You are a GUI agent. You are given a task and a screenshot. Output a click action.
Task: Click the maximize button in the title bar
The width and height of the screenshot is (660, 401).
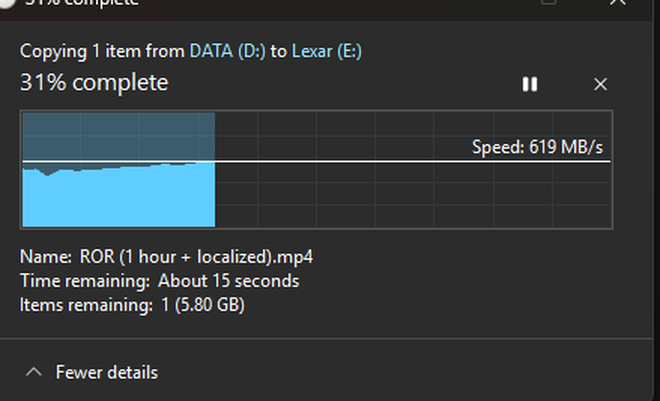[548, 2]
